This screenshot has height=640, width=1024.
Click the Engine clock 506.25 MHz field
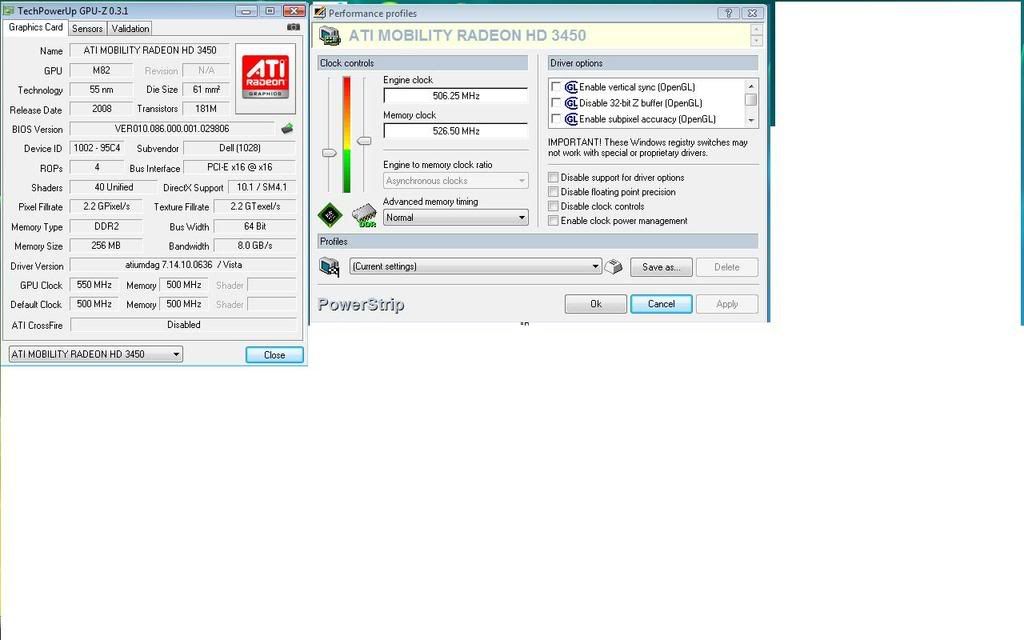(x=455, y=96)
